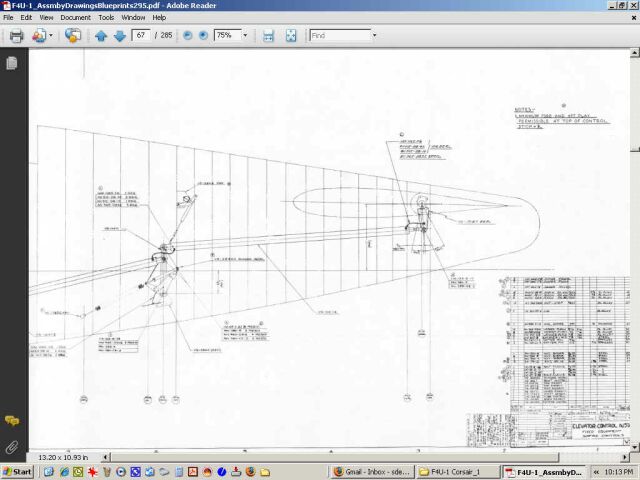Switch to Gmail - Inbox taskbar window
Image resolution: width=640 pixels, height=480 pixels.
point(371,472)
